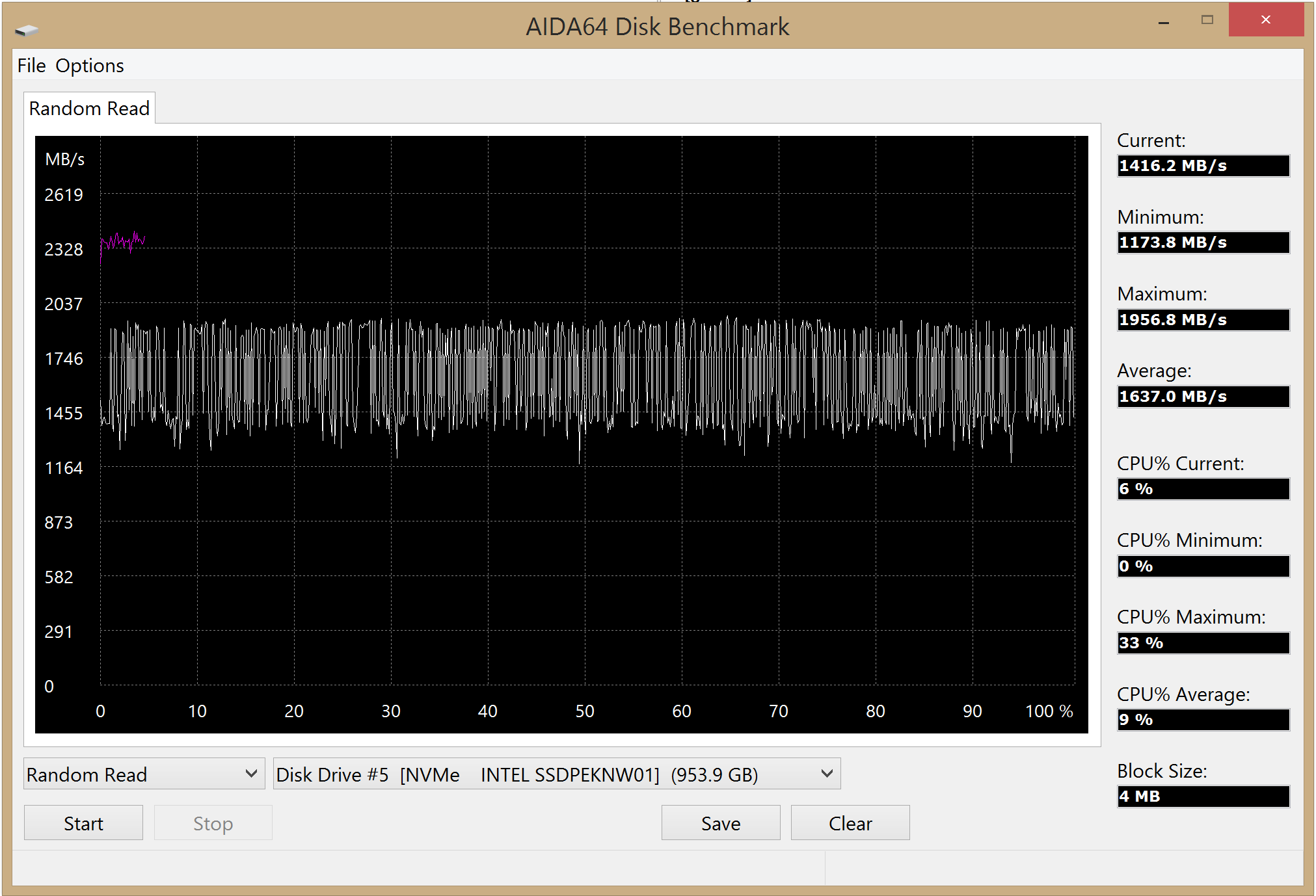Click the greyed-out Stop button
The height and width of the screenshot is (896, 1316).
pyautogui.click(x=213, y=823)
